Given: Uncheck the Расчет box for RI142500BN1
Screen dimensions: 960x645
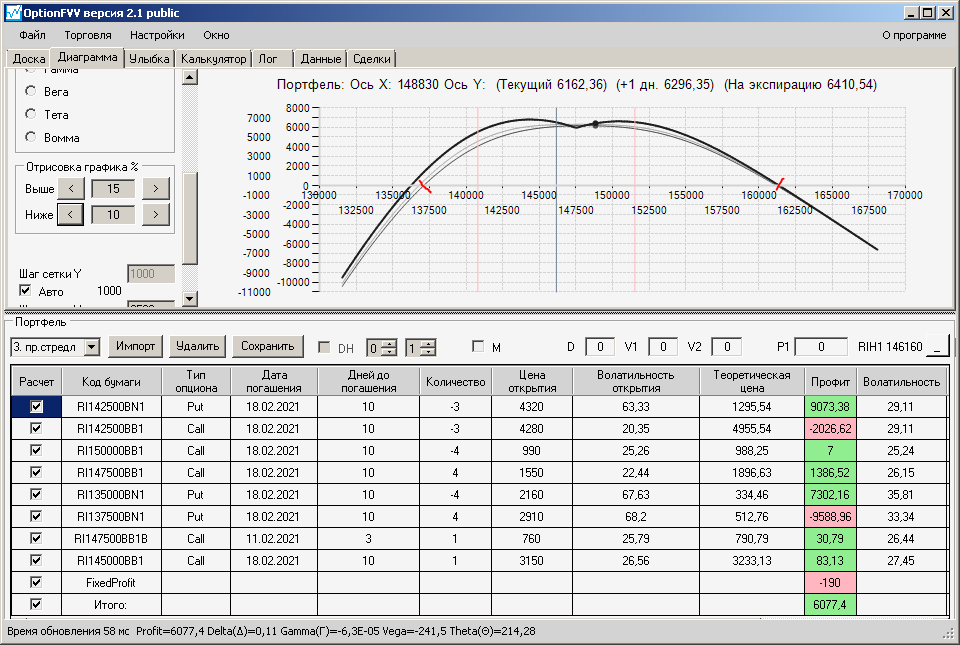Looking at the screenshot, I should 37,407.
